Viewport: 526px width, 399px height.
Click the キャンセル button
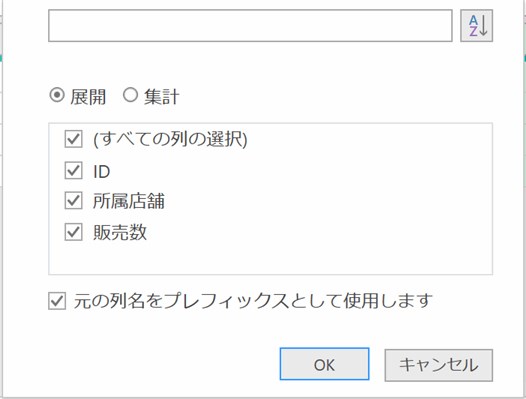(439, 365)
